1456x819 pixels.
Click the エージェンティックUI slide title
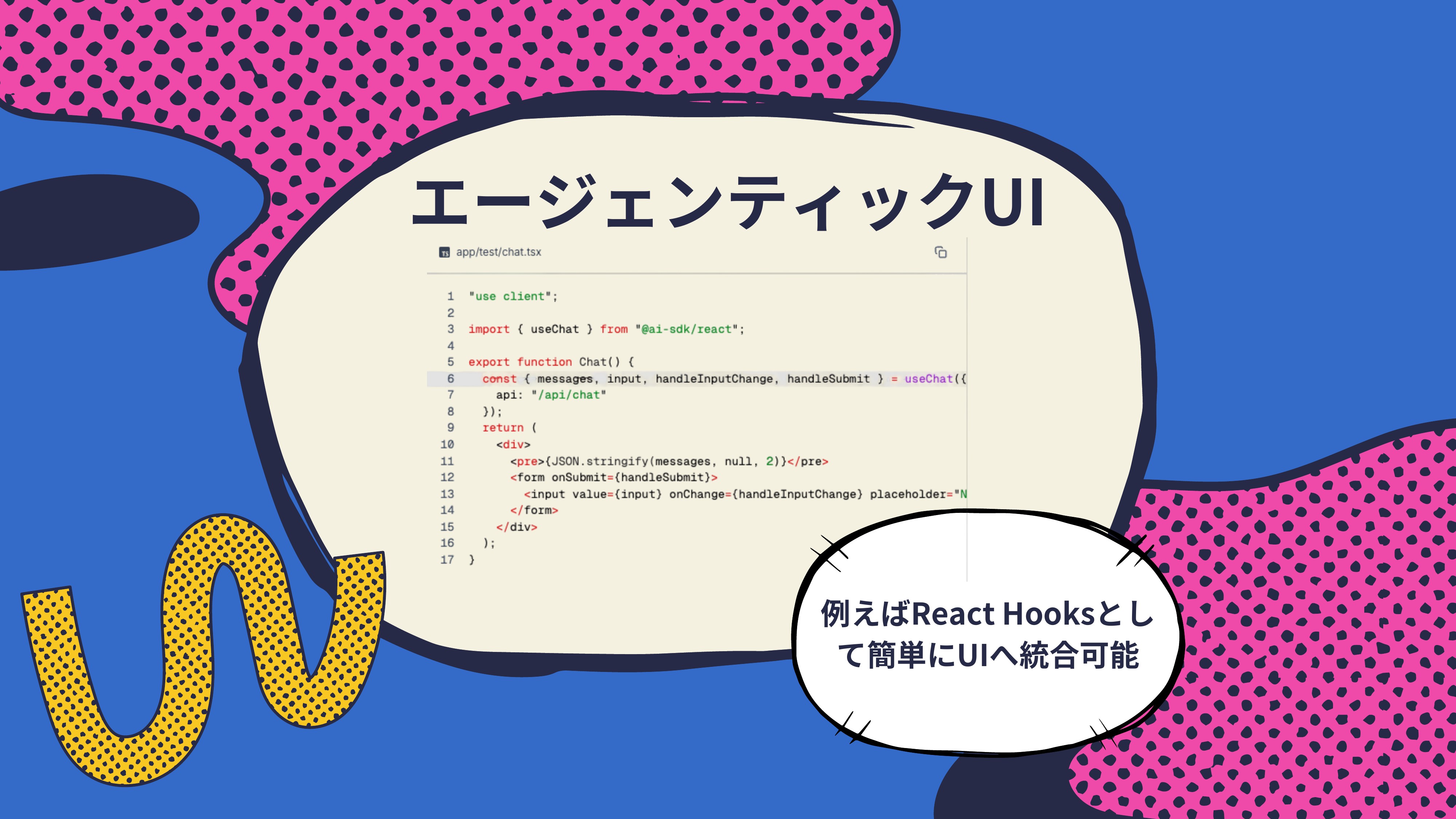click(x=728, y=202)
